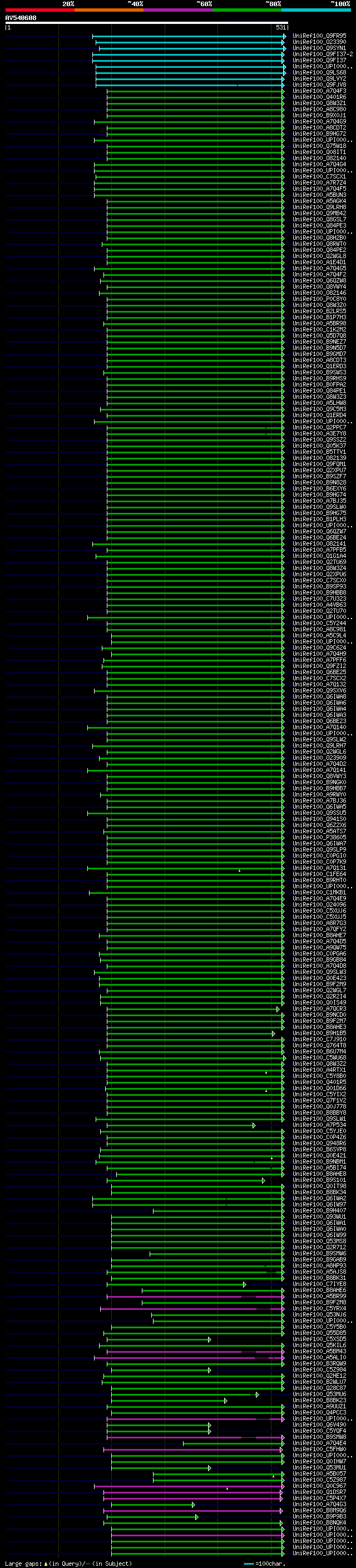This screenshot has height=1568, width=356.
Task: Open hit UniRef100_A7Q4F3
Action: [319, 91]
